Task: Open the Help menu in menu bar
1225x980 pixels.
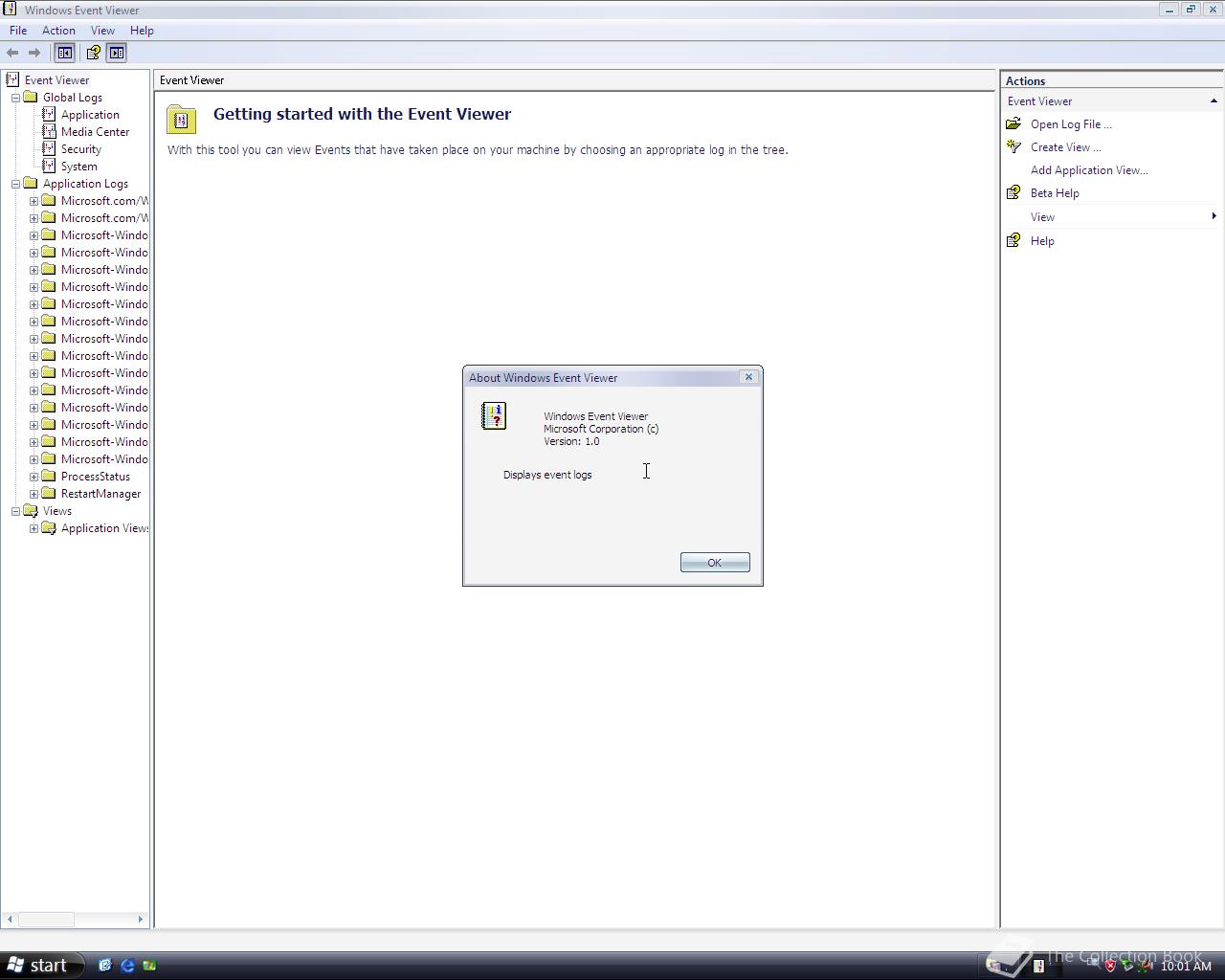Action: pyautogui.click(x=142, y=31)
